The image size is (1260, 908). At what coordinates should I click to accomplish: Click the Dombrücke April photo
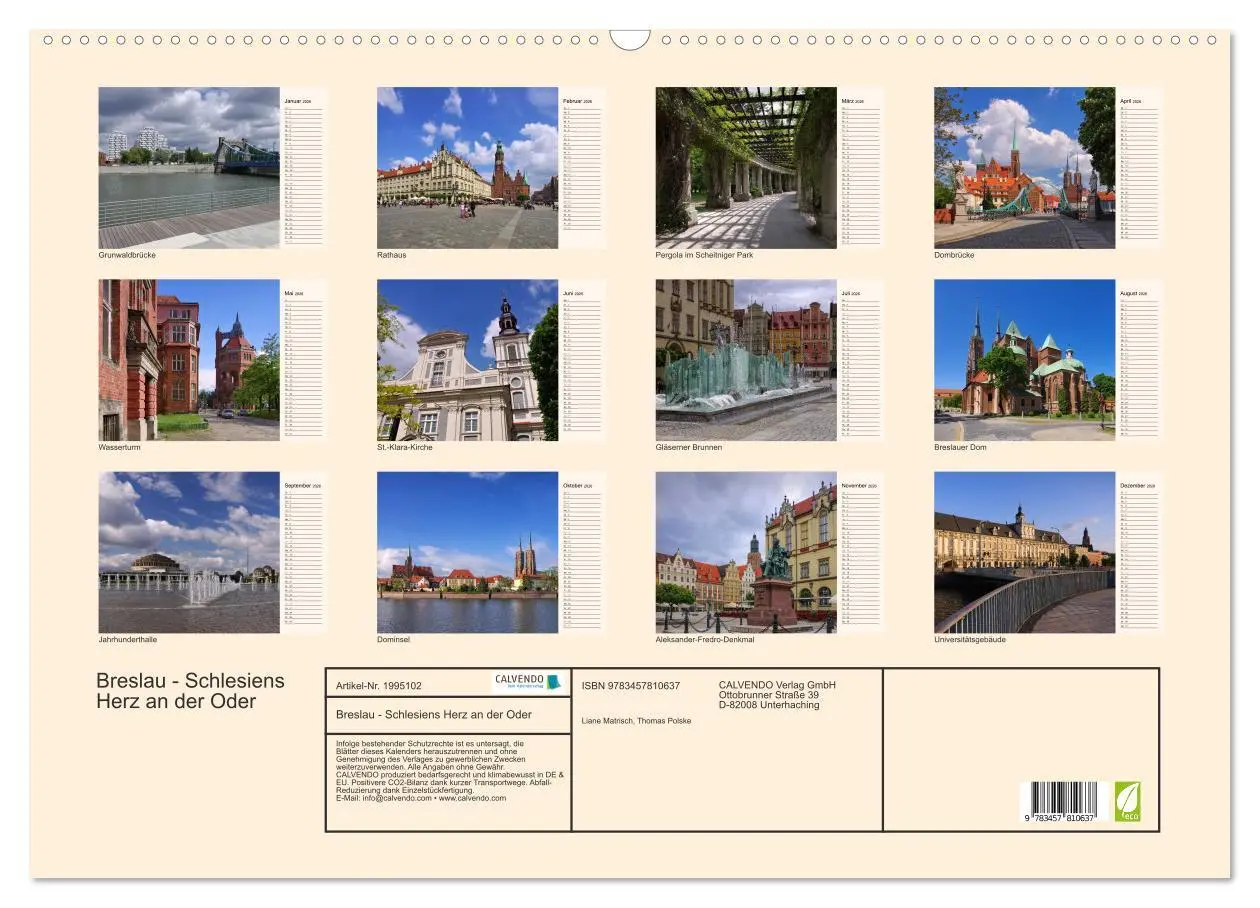[x=1025, y=167]
